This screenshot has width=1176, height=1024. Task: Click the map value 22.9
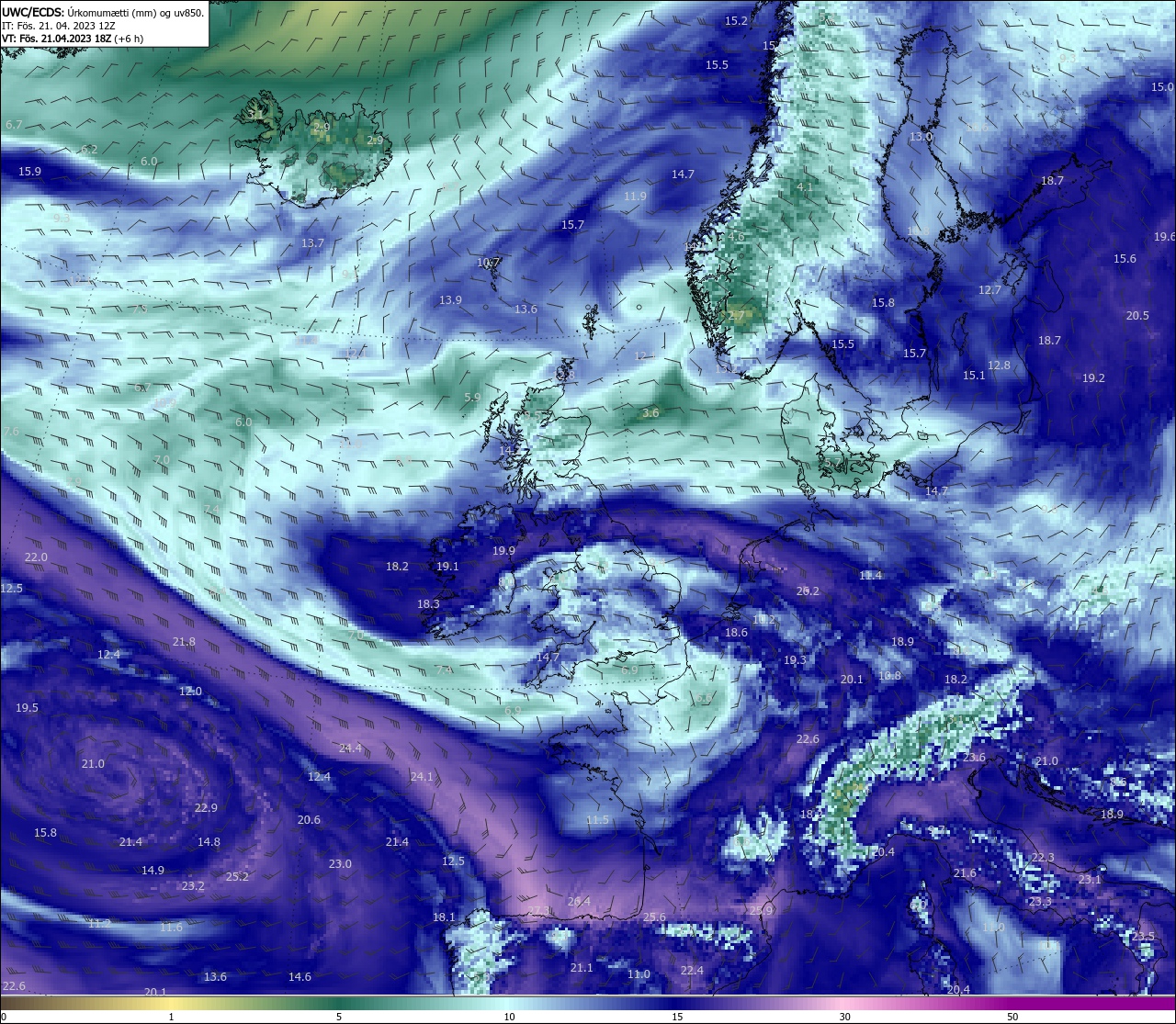[206, 807]
